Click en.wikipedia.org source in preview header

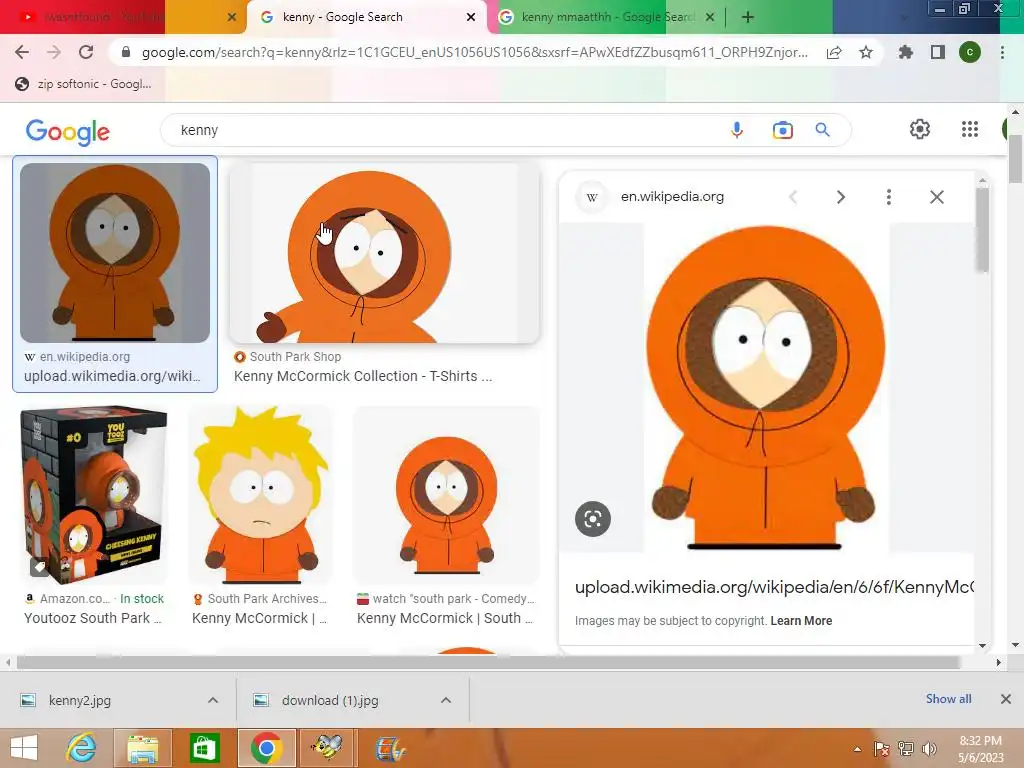pyautogui.click(x=672, y=197)
